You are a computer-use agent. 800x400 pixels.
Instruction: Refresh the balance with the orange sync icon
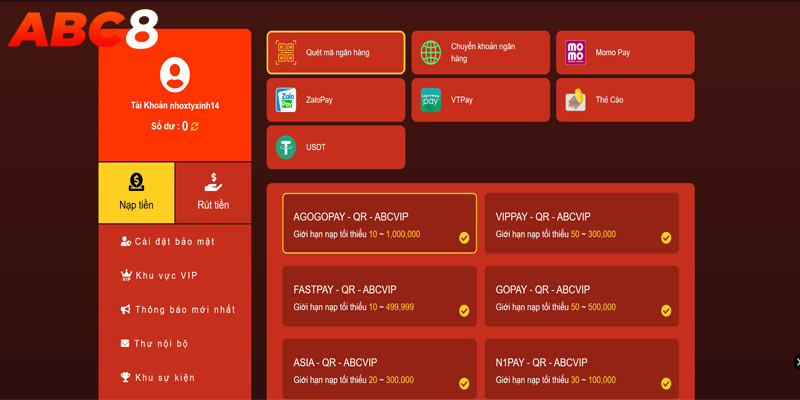click(x=194, y=126)
